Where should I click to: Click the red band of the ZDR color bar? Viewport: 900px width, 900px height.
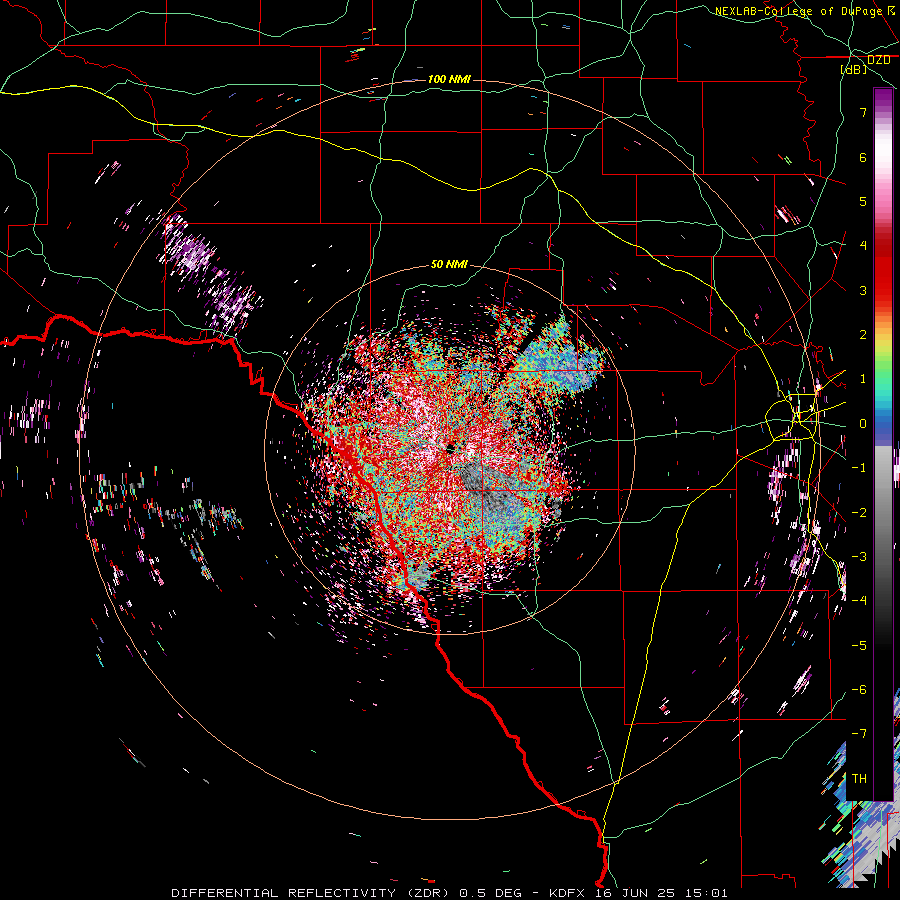point(883,270)
